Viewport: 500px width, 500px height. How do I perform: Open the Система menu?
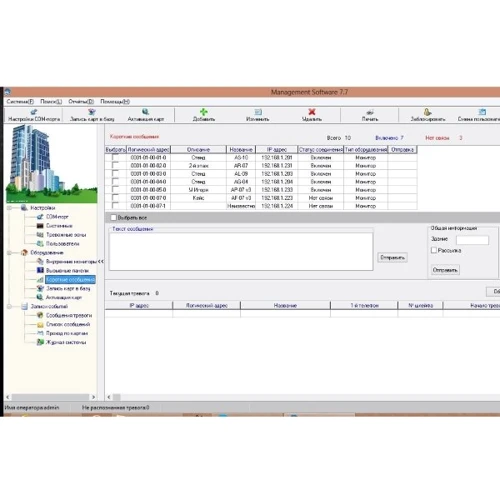point(20,102)
